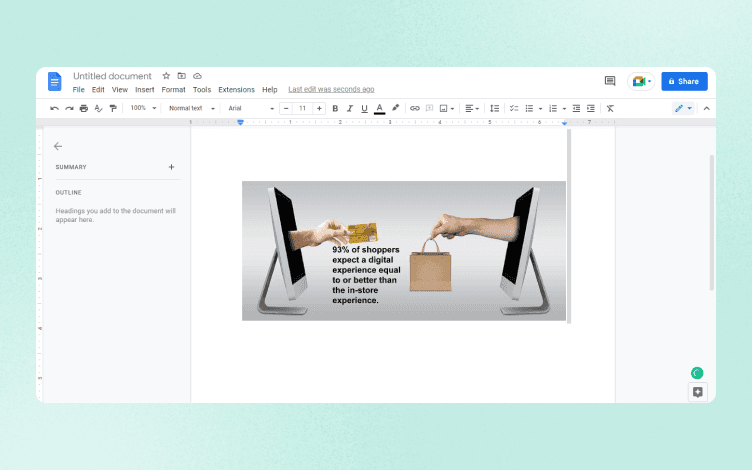Open the Extensions menu
Screen dimensions: 752x470
tap(236, 90)
